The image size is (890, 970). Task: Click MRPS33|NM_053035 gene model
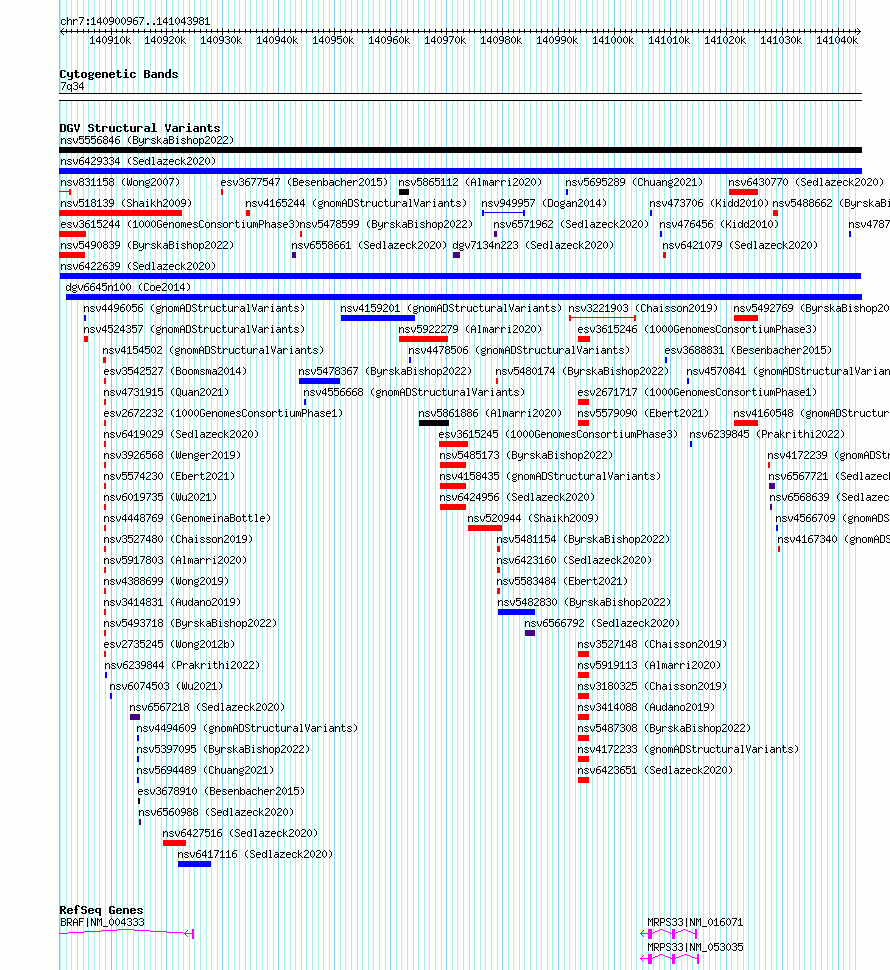tap(670, 959)
